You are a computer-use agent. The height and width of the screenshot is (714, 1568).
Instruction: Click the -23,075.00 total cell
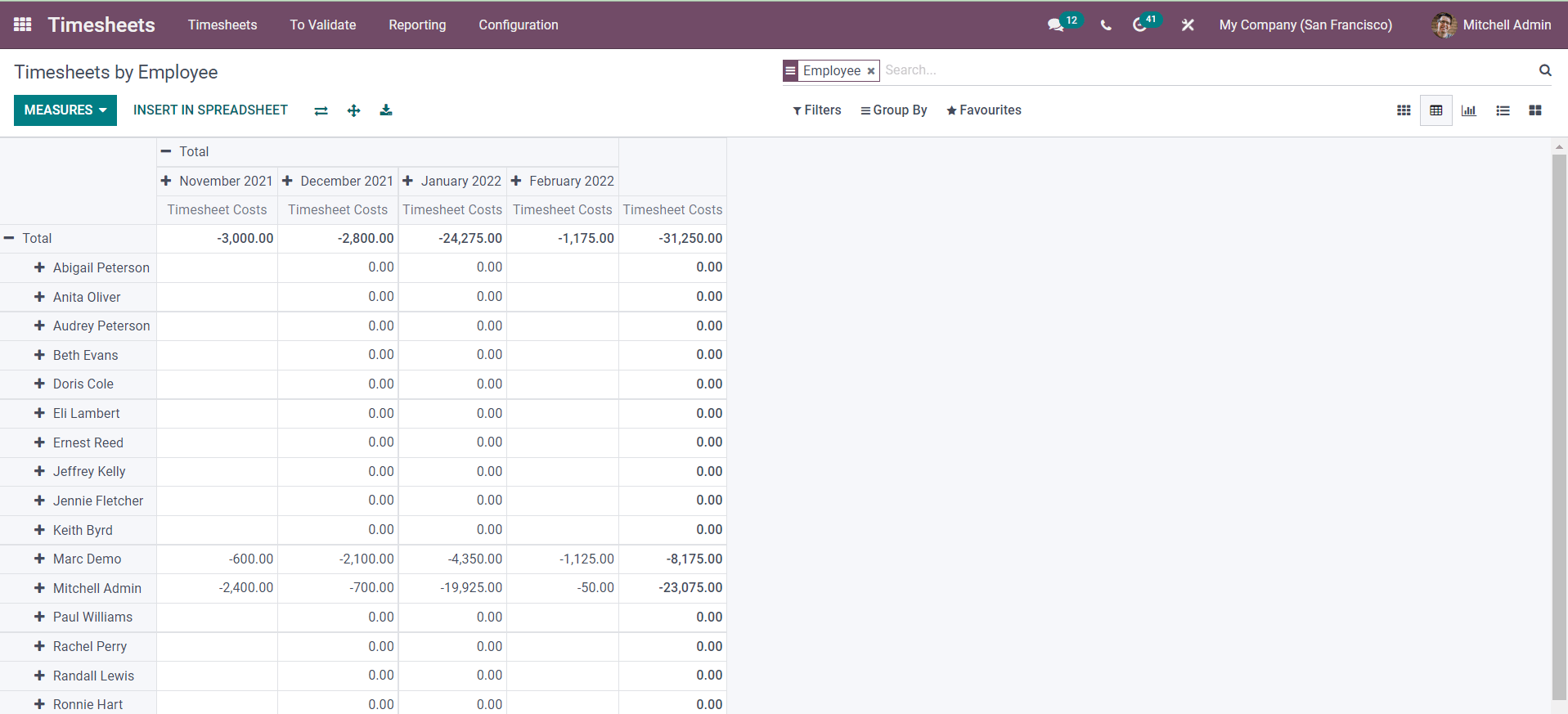pyautogui.click(x=672, y=588)
